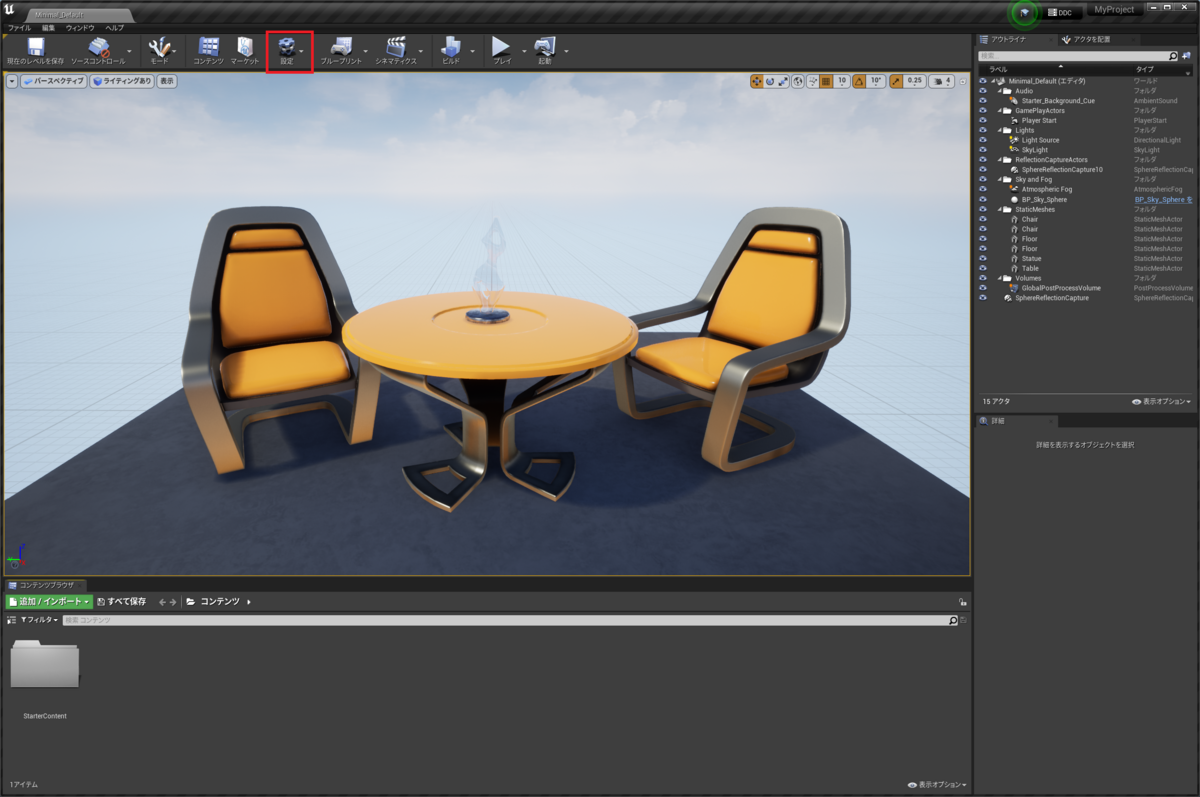Open the Content Browser via the toolbar icon

[206, 47]
